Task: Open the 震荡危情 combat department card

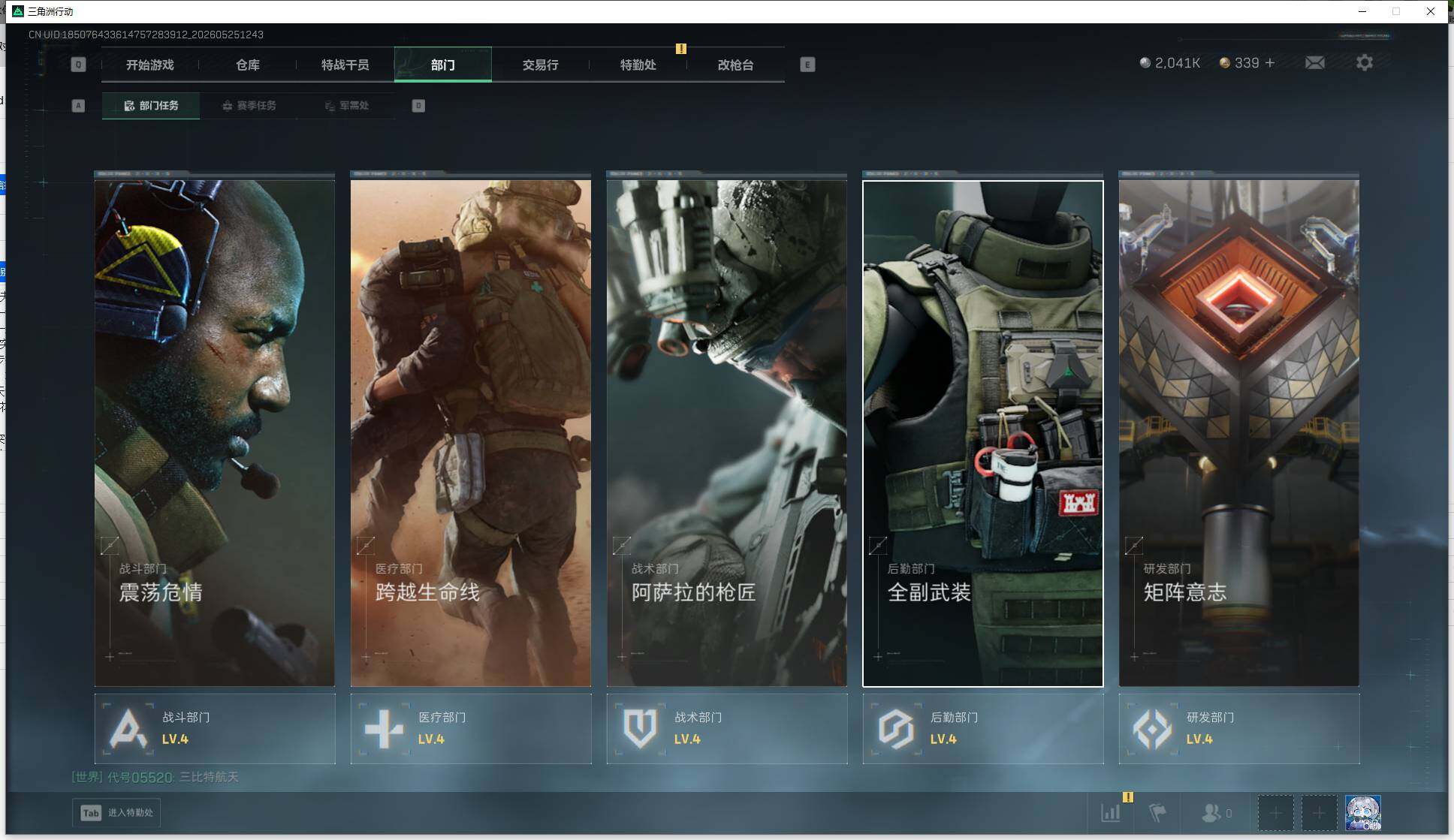Action: (215, 433)
